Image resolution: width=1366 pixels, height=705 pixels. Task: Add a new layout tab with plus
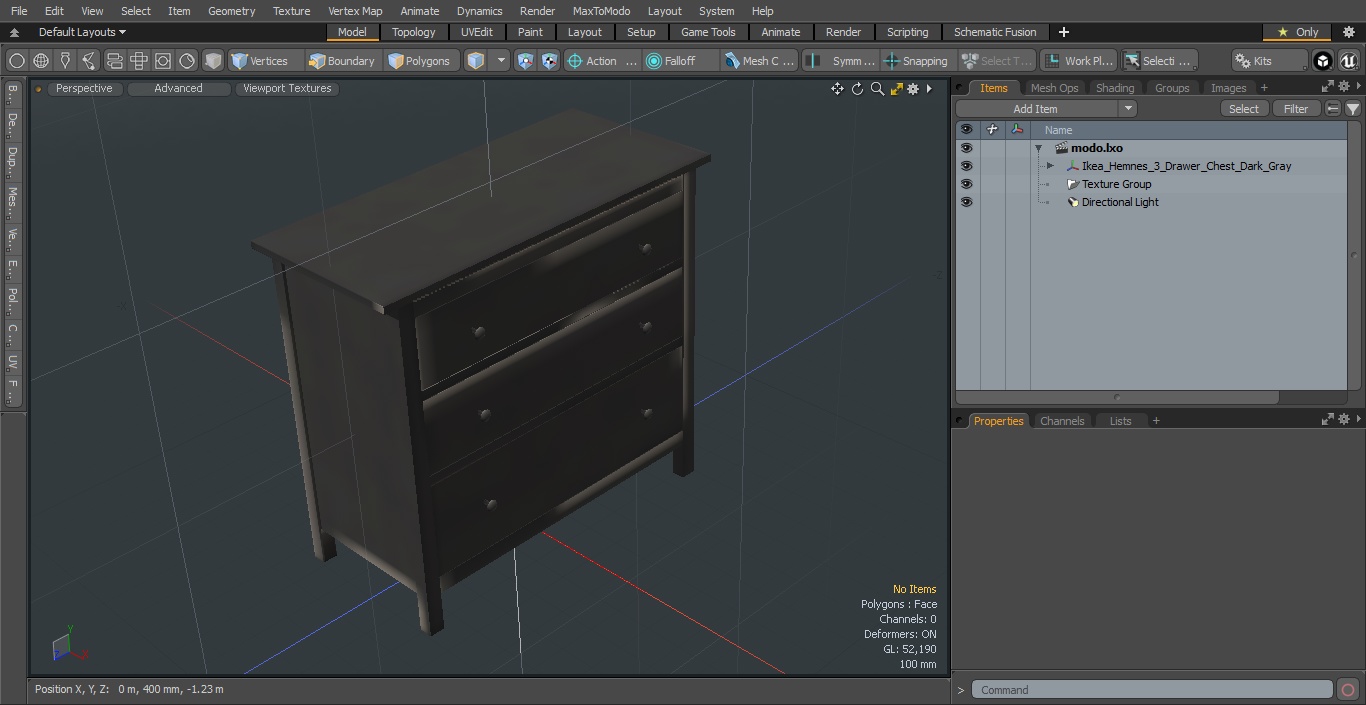coord(1063,32)
